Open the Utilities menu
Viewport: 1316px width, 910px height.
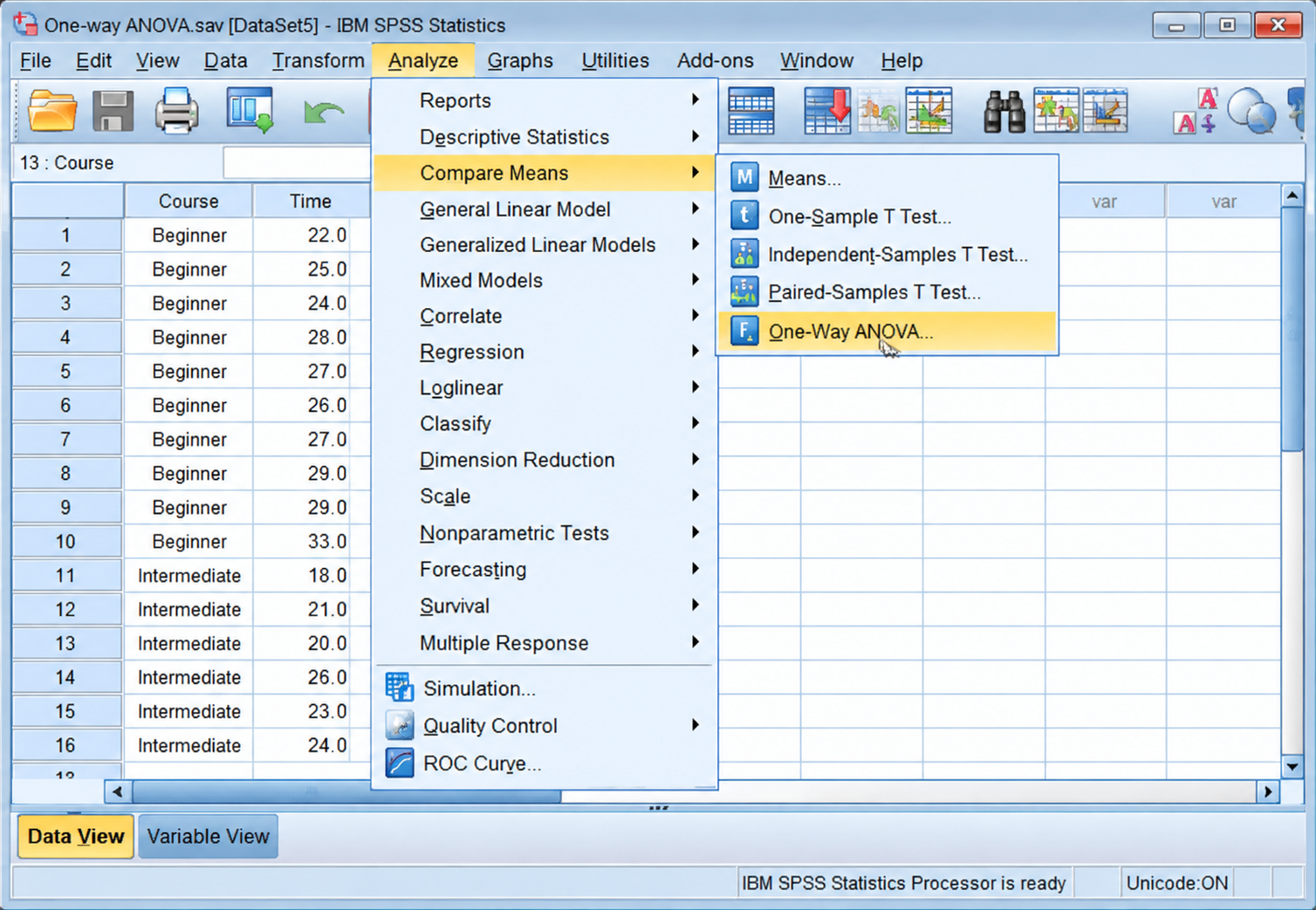pyautogui.click(x=615, y=60)
